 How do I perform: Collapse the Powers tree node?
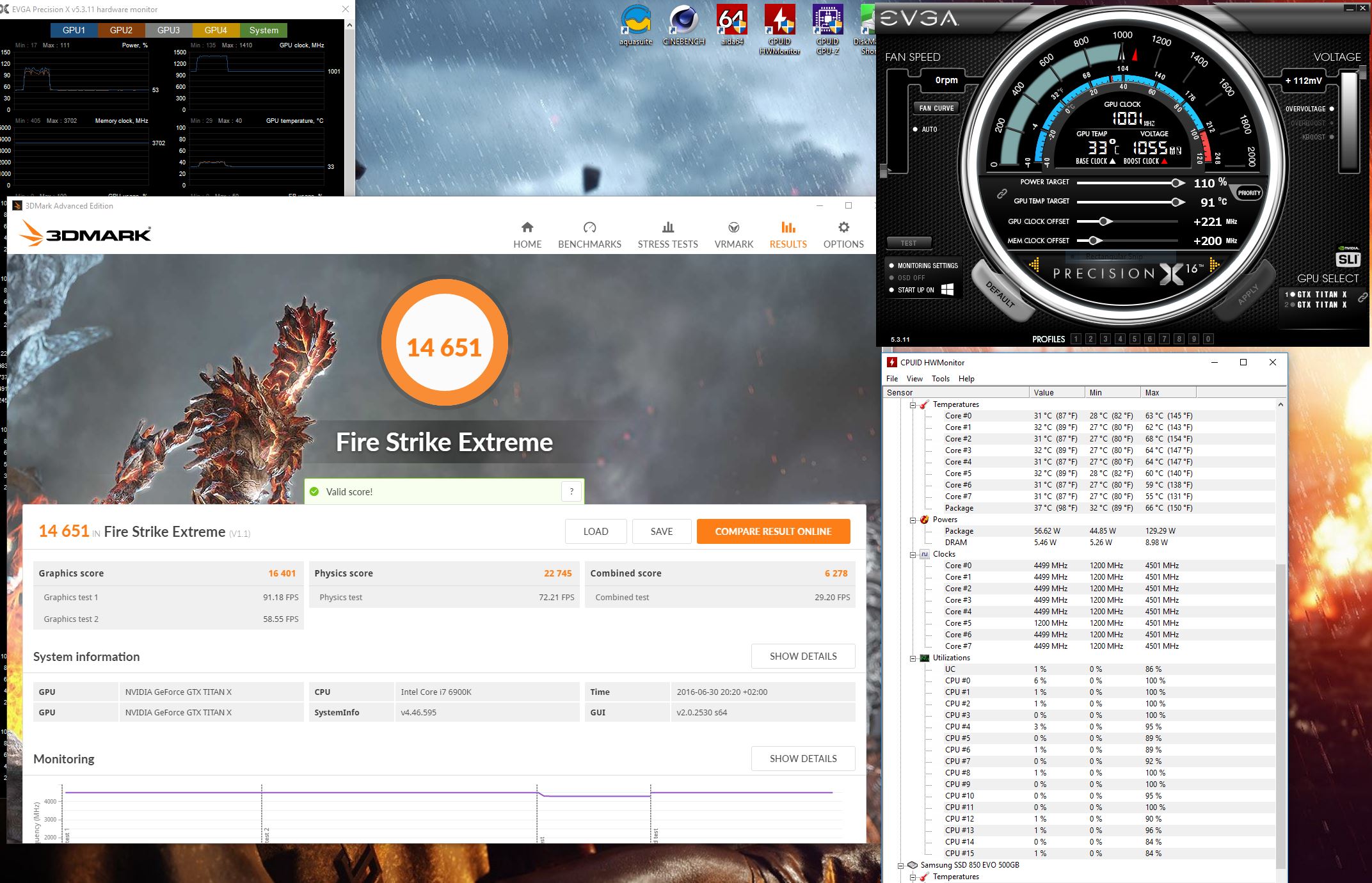pyautogui.click(x=913, y=520)
